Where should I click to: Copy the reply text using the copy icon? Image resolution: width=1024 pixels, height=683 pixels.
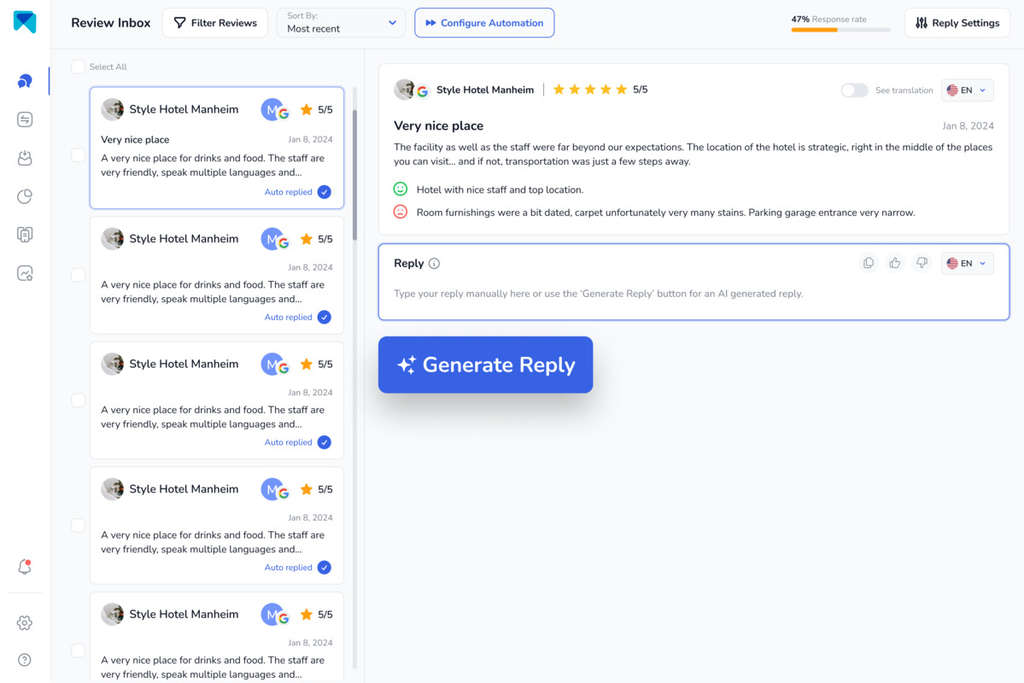(868, 263)
